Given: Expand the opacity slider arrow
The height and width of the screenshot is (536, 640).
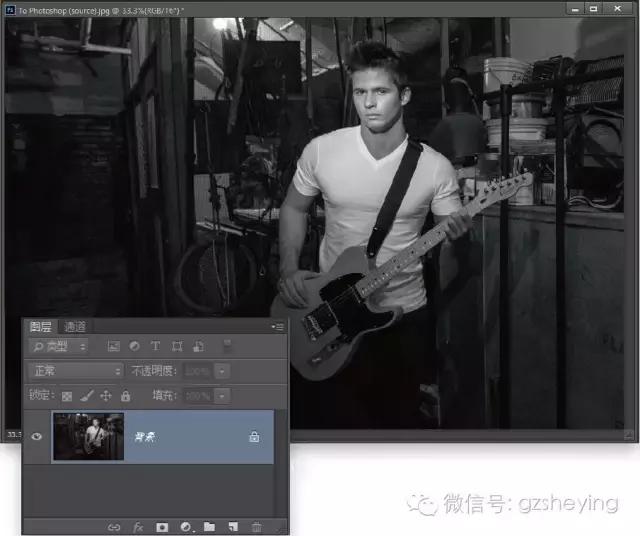Looking at the screenshot, I should point(222,371).
